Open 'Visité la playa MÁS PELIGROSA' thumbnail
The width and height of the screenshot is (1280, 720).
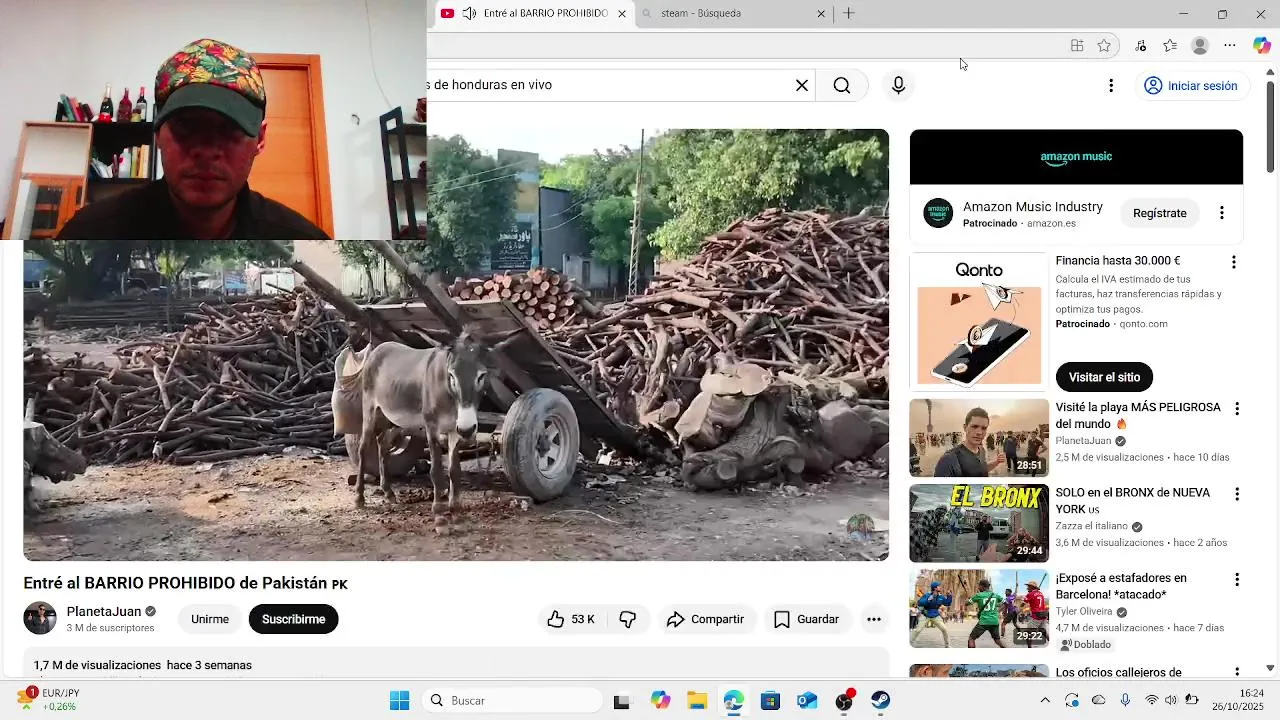pyautogui.click(x=979, y=438)
